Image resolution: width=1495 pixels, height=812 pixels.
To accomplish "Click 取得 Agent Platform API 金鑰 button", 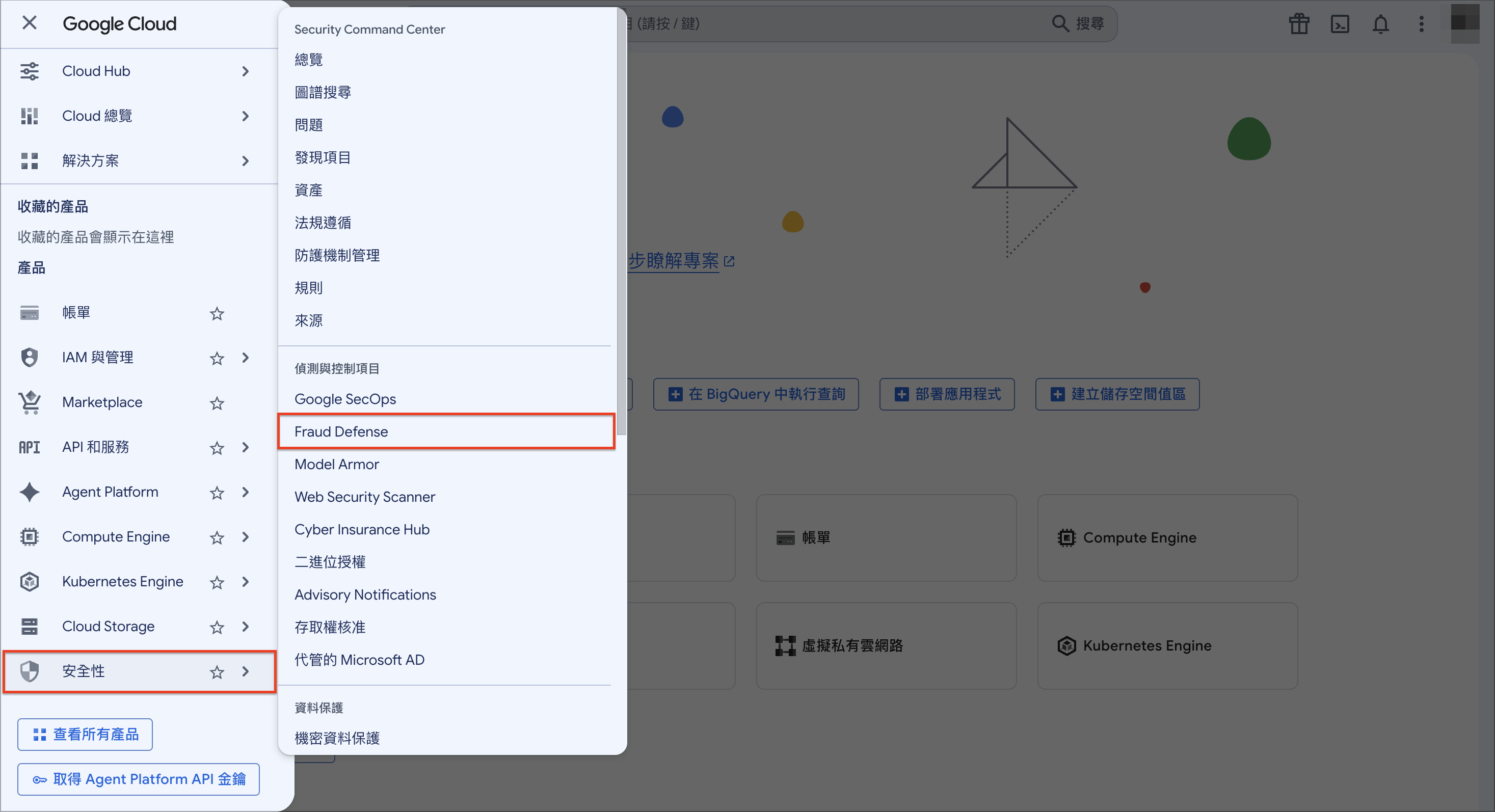I will (138, 779).
